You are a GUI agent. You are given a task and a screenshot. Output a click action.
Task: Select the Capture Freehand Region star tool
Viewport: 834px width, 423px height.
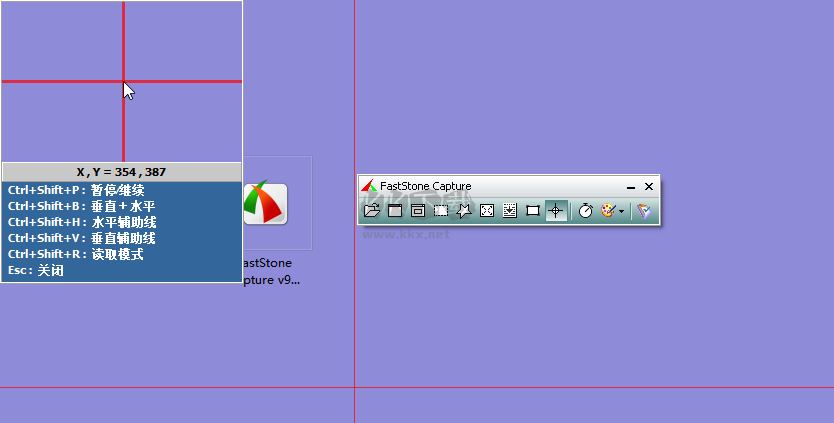coord(464,211)
